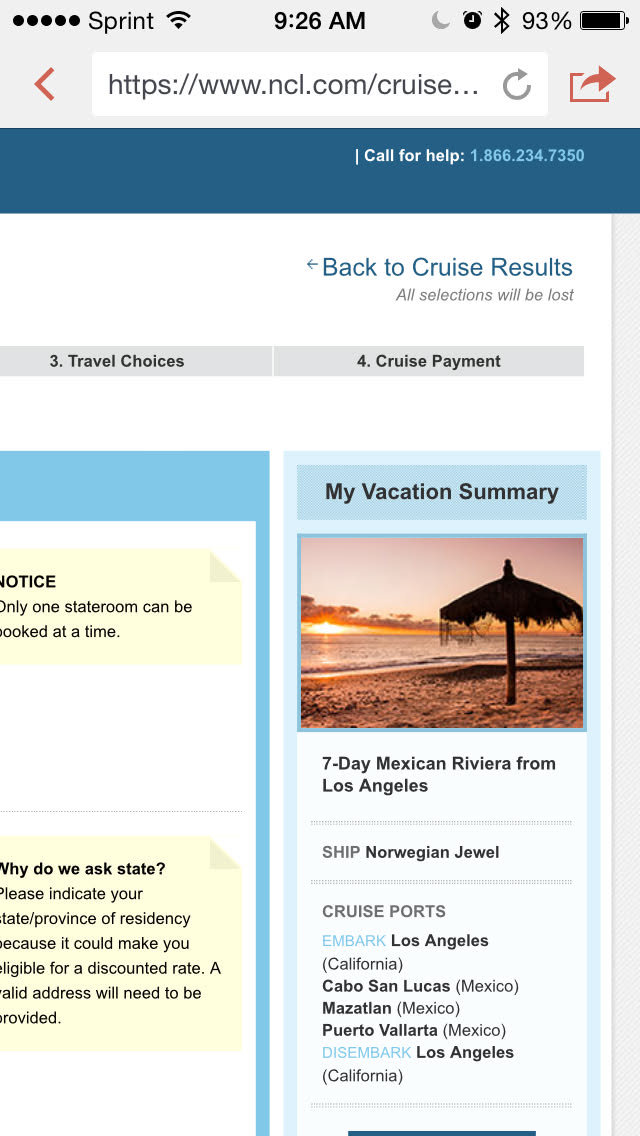
Task: Tap the Puerto Vallarta port entry
Action: pyautogui.click(x=380, y=1030)
